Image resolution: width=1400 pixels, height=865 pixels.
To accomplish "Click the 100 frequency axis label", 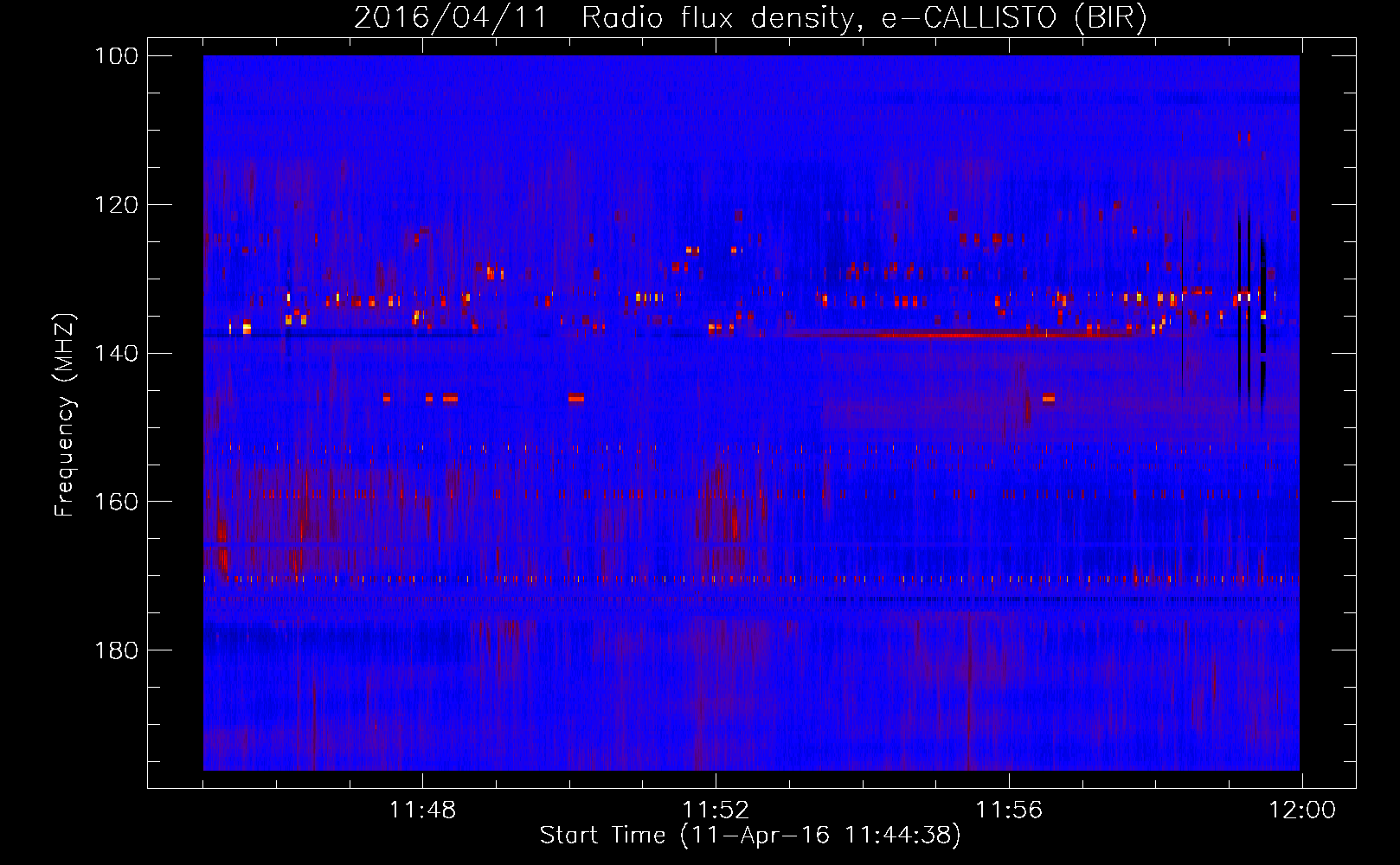I will click(x=117, y=56).
